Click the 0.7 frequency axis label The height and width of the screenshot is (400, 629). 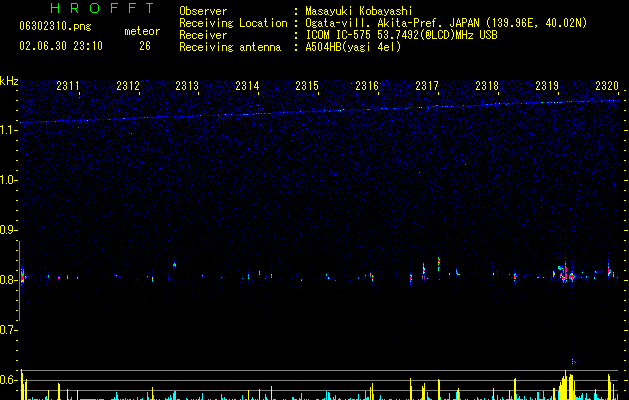[9, 330]
